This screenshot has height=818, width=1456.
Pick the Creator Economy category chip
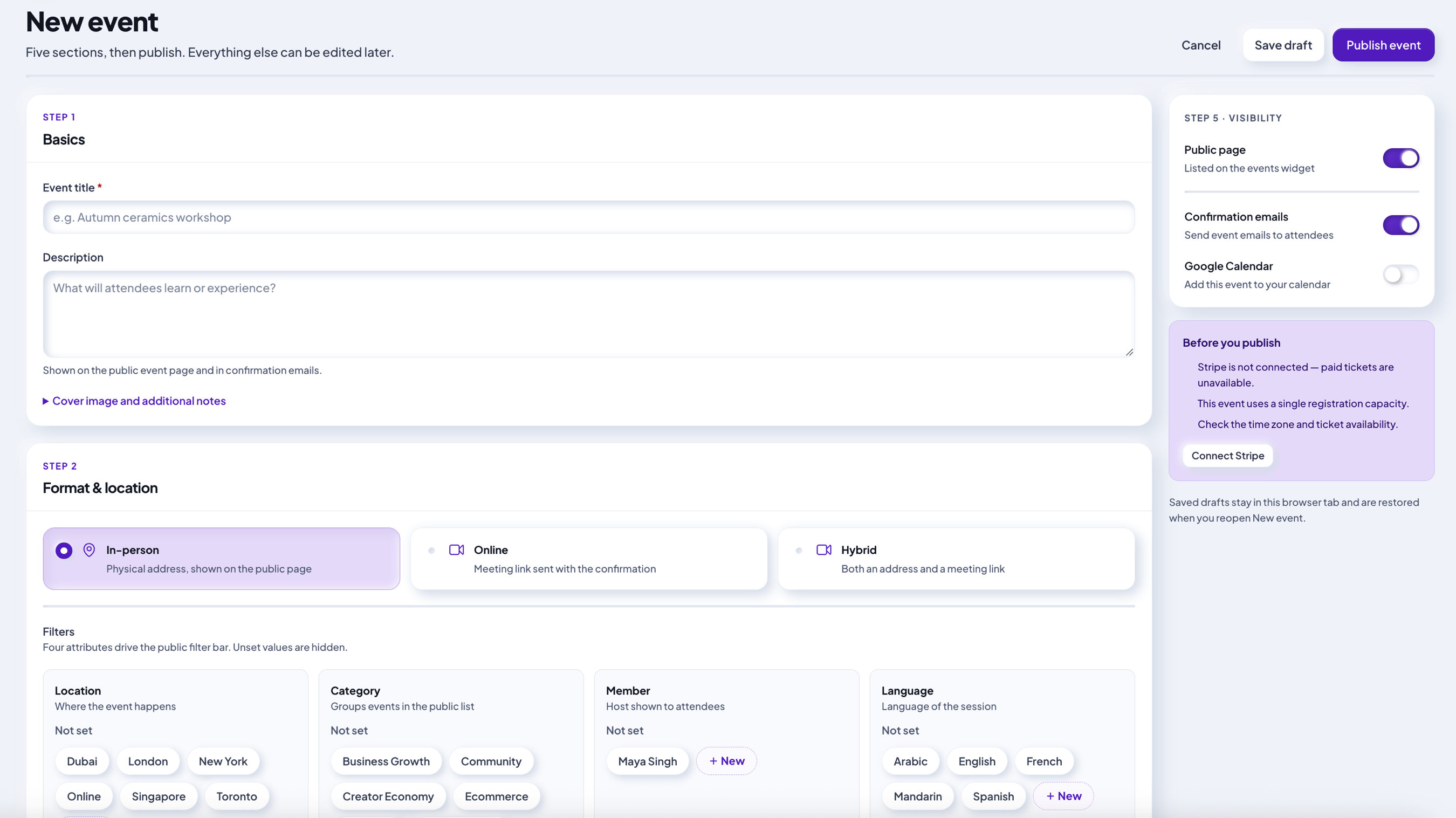tap(388, 796)
